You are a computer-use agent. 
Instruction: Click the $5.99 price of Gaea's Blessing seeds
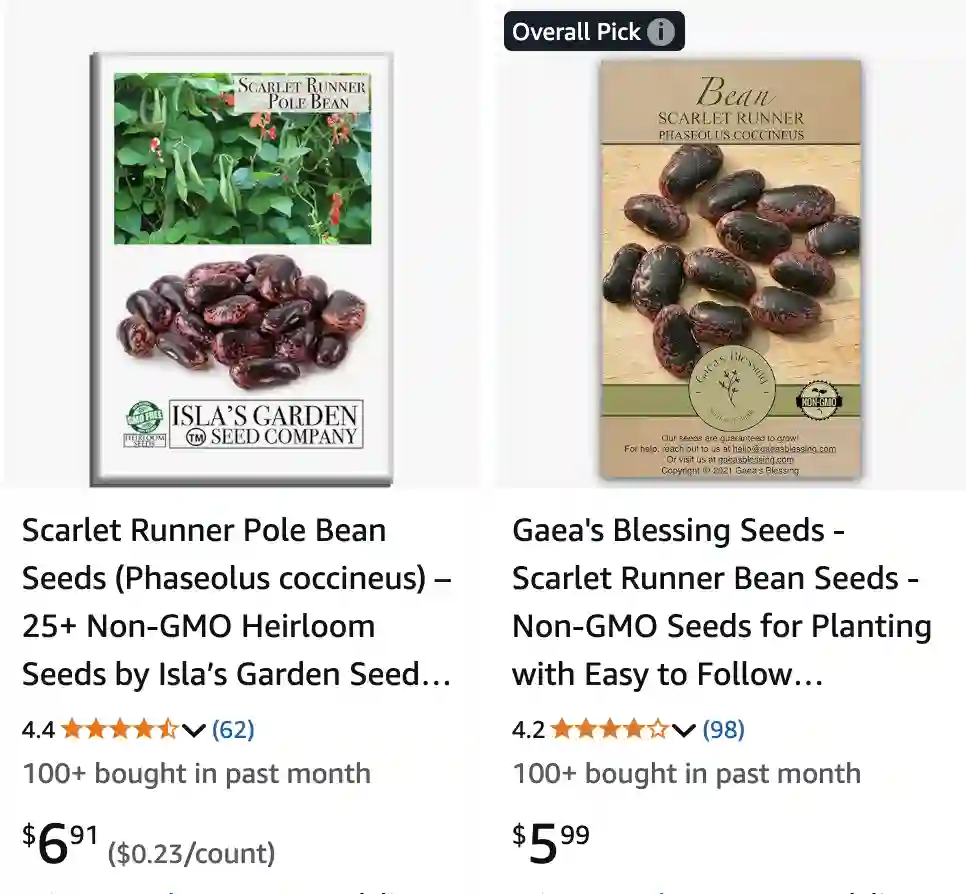point(548,842)
